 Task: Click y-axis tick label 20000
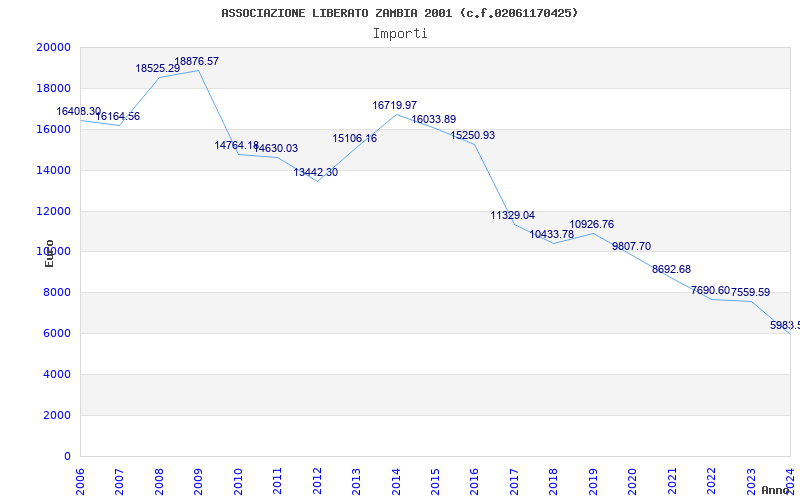(x=54, y=47)
